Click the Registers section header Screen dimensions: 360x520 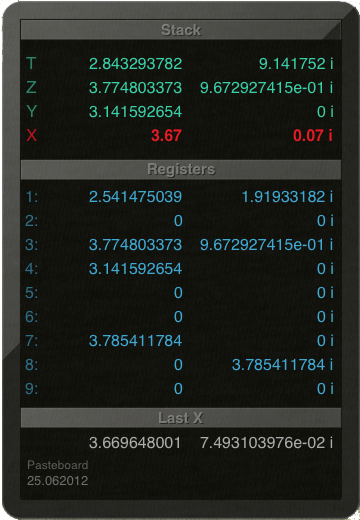(x=181, y=169)
